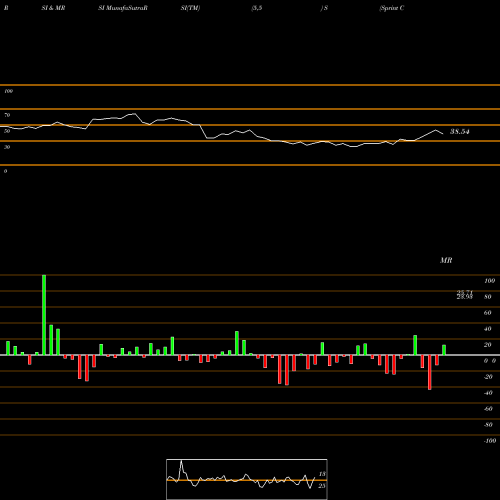500x500 pixels.
Task: Click the -40 label on MR axis
Action: [x=488, y=393]
